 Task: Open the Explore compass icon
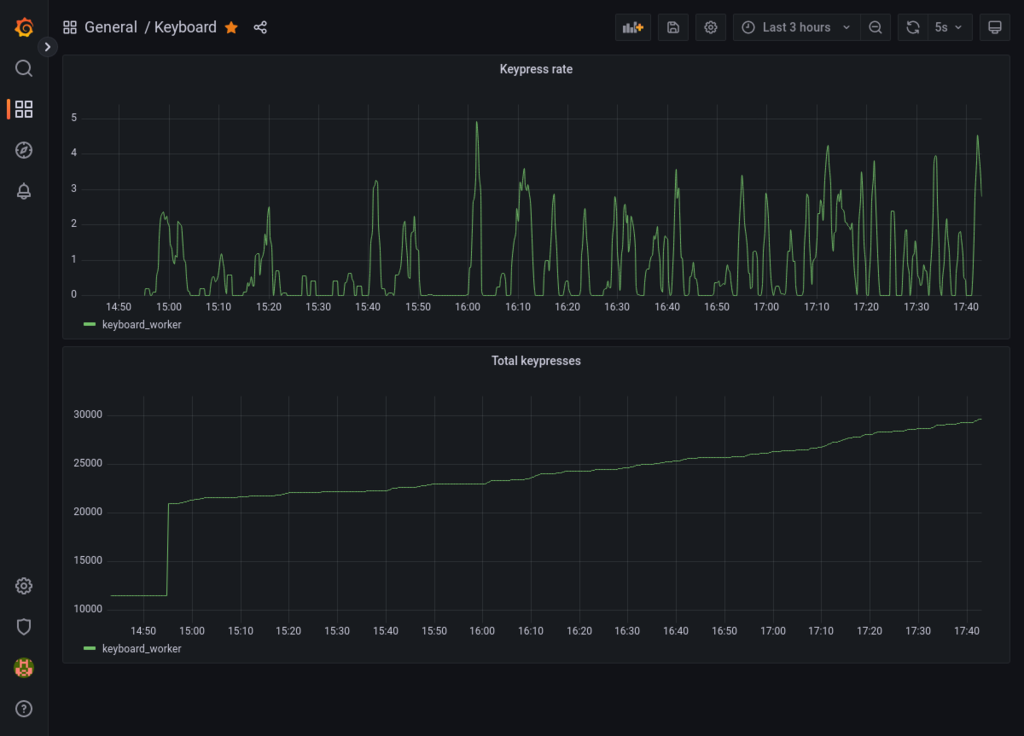point(24,150)
